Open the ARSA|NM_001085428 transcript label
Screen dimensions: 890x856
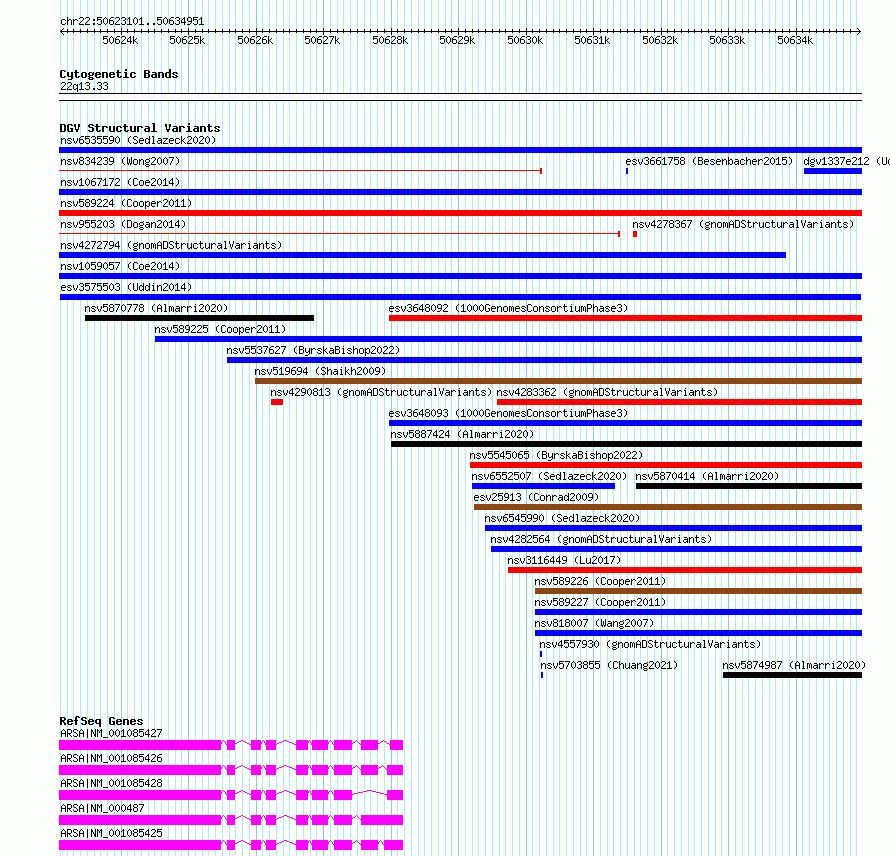coord(111,783)
